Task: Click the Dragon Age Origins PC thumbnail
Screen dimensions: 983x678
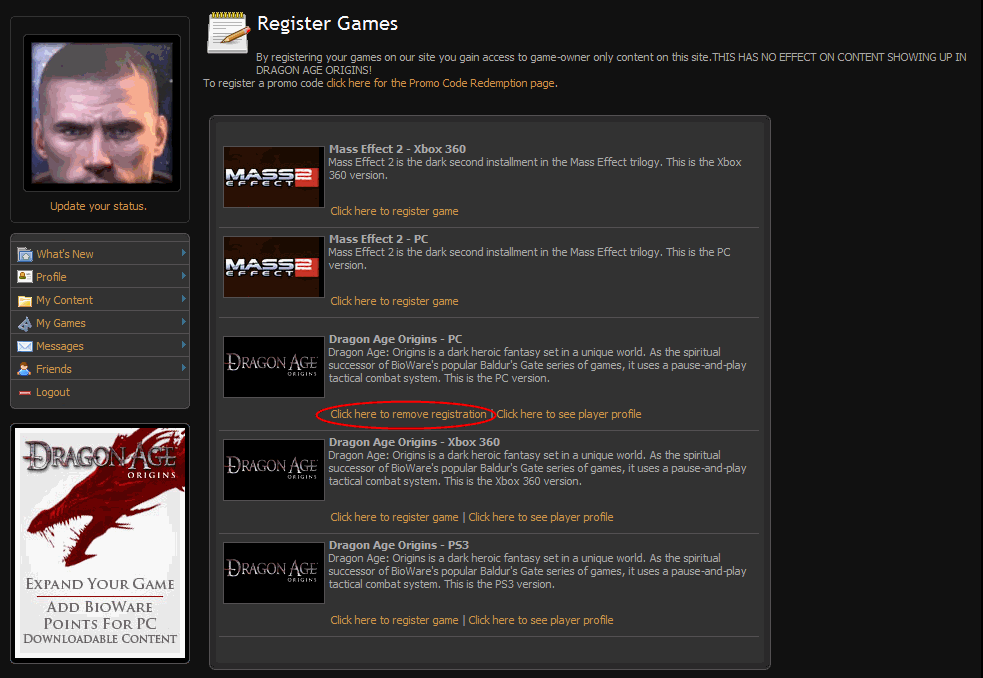Action: coord(274,367)
